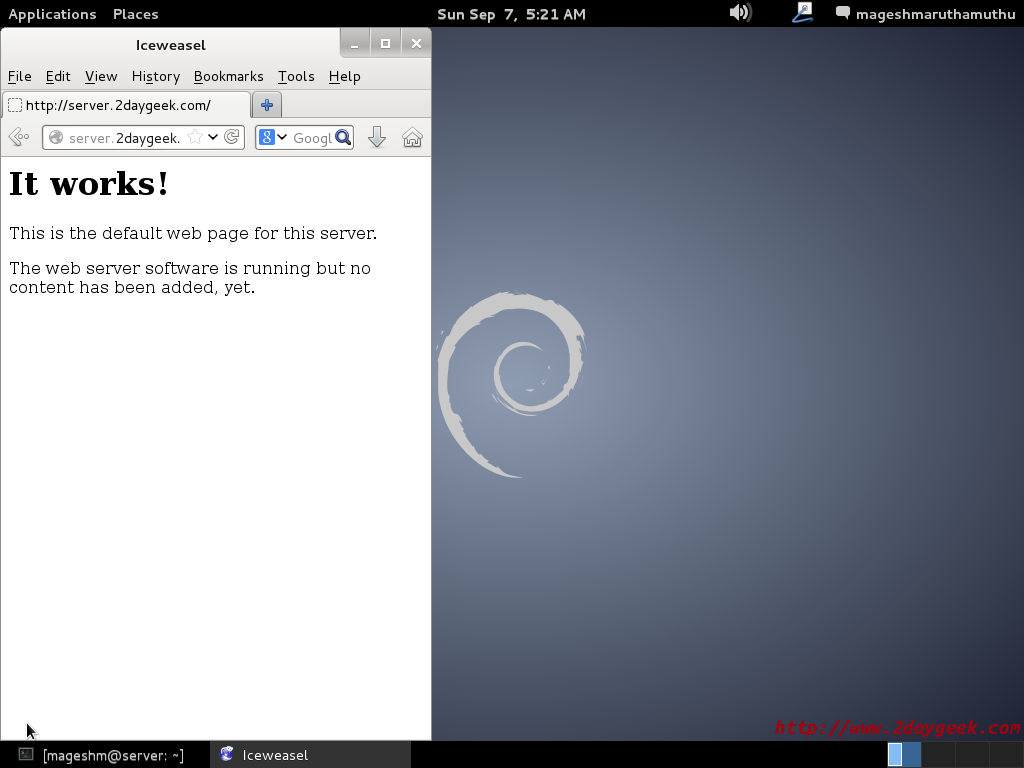Switch to the mageshm@server terminal window
Viewport: 1024px width, 768px height.
coord(105,755)
